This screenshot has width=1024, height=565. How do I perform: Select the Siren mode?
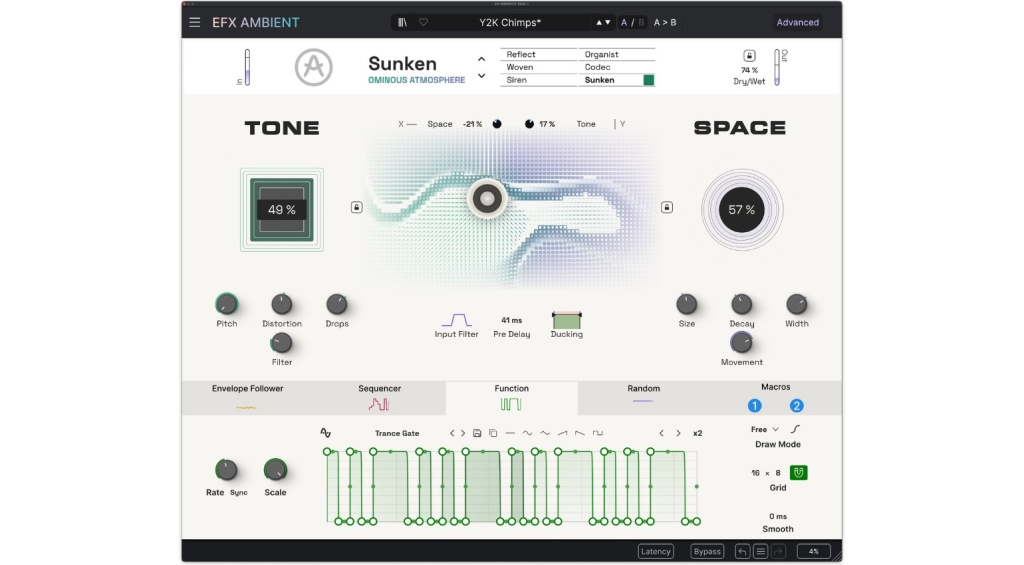pos(539,80)
